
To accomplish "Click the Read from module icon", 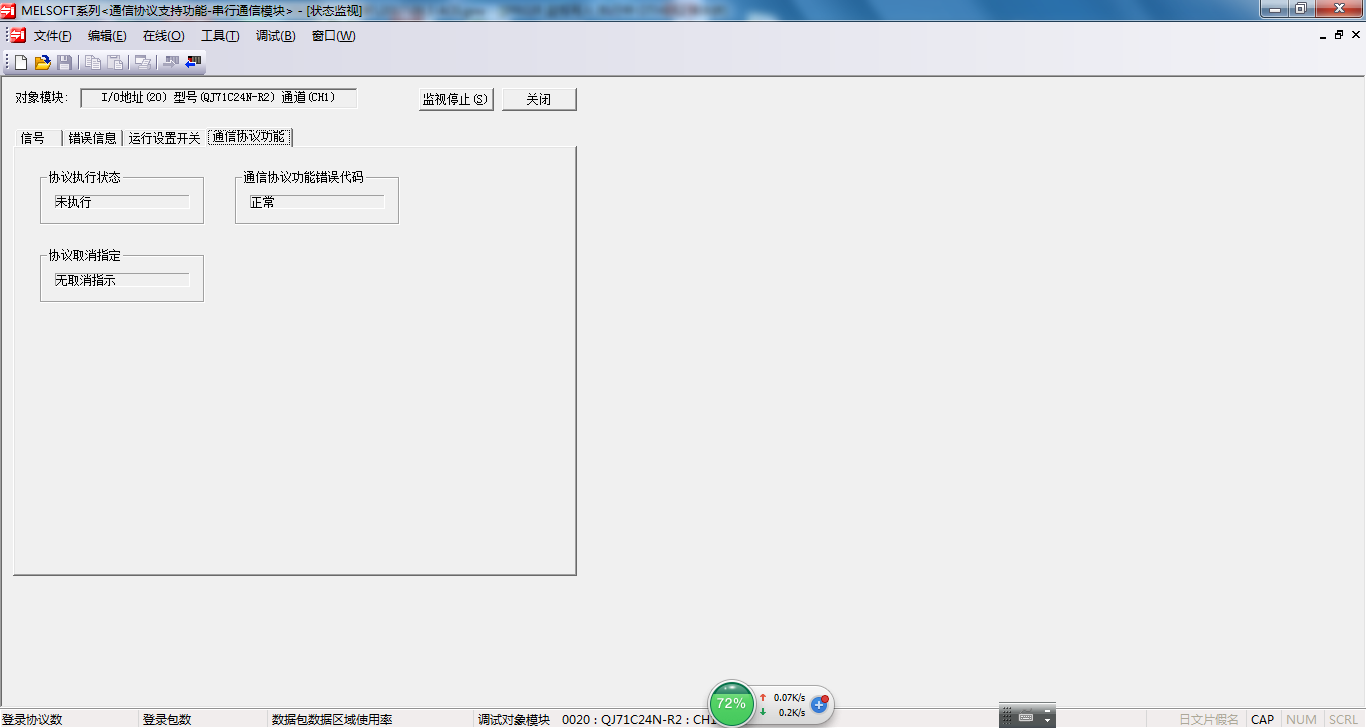I will (193, 63).
